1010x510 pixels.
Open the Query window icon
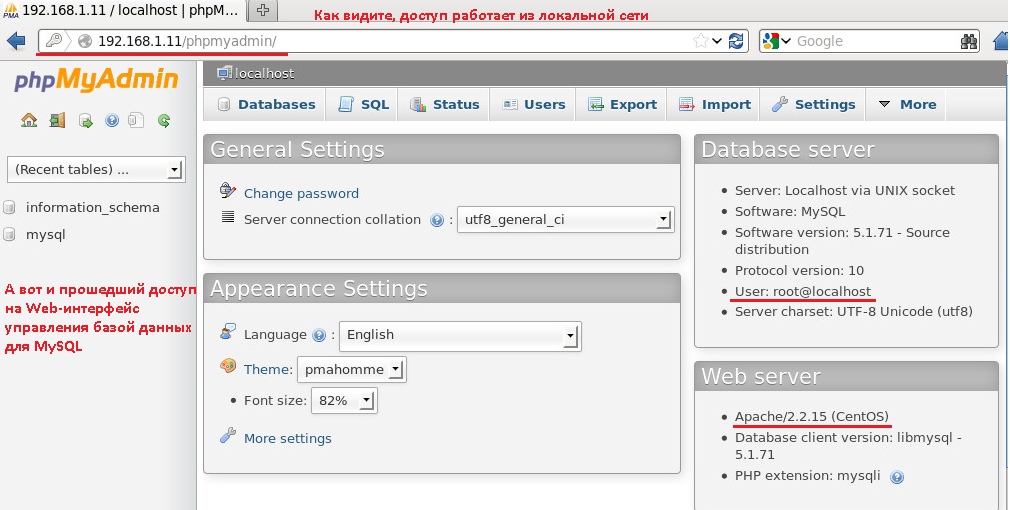tap(86, 120)
